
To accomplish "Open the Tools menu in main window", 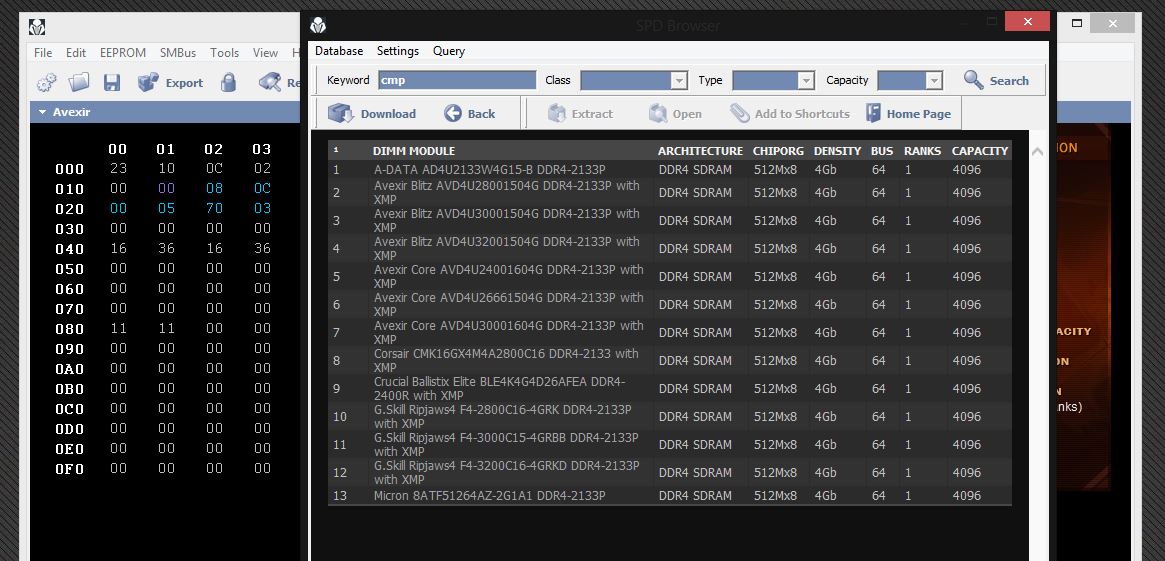I will [224, 53].
